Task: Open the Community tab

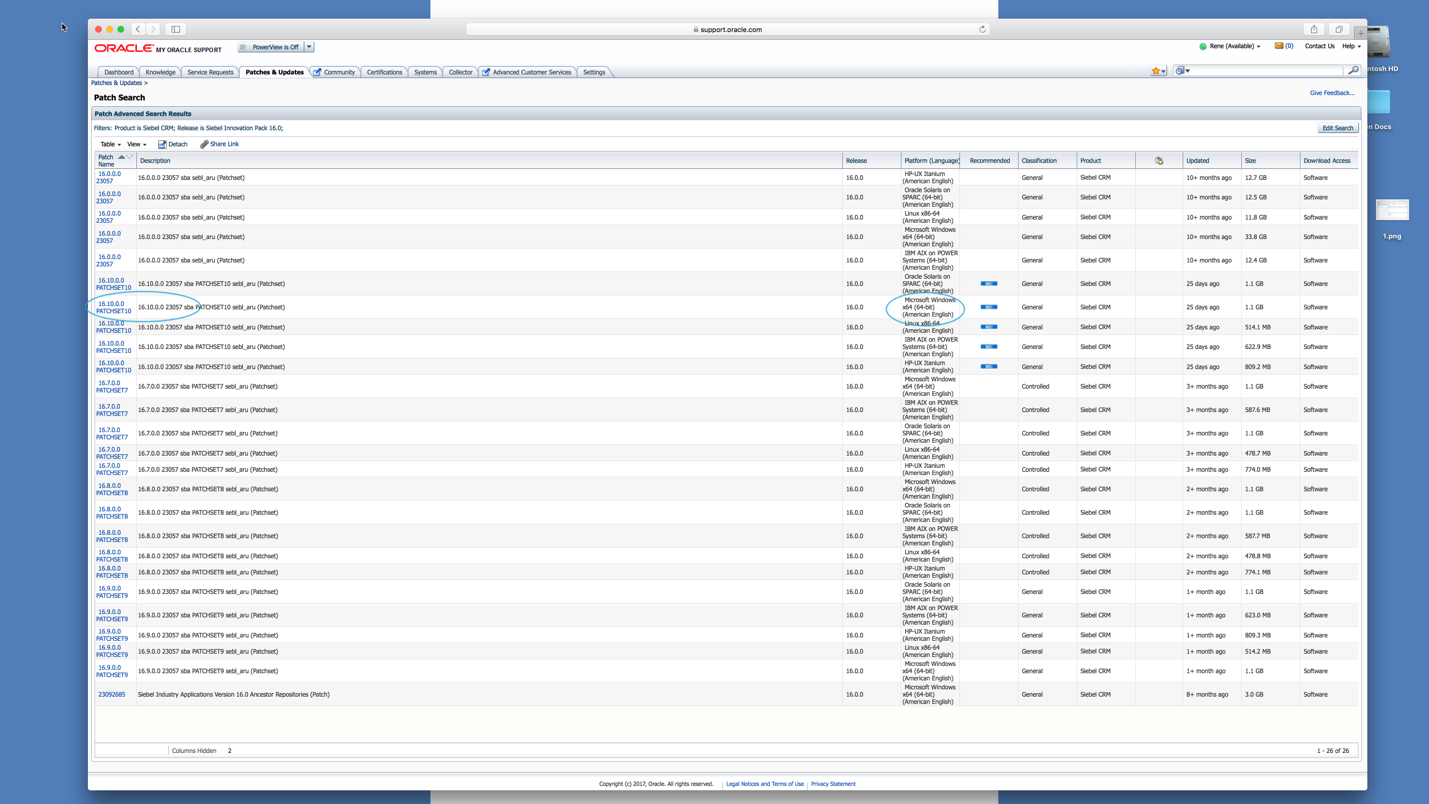Action: coord(335,72)
